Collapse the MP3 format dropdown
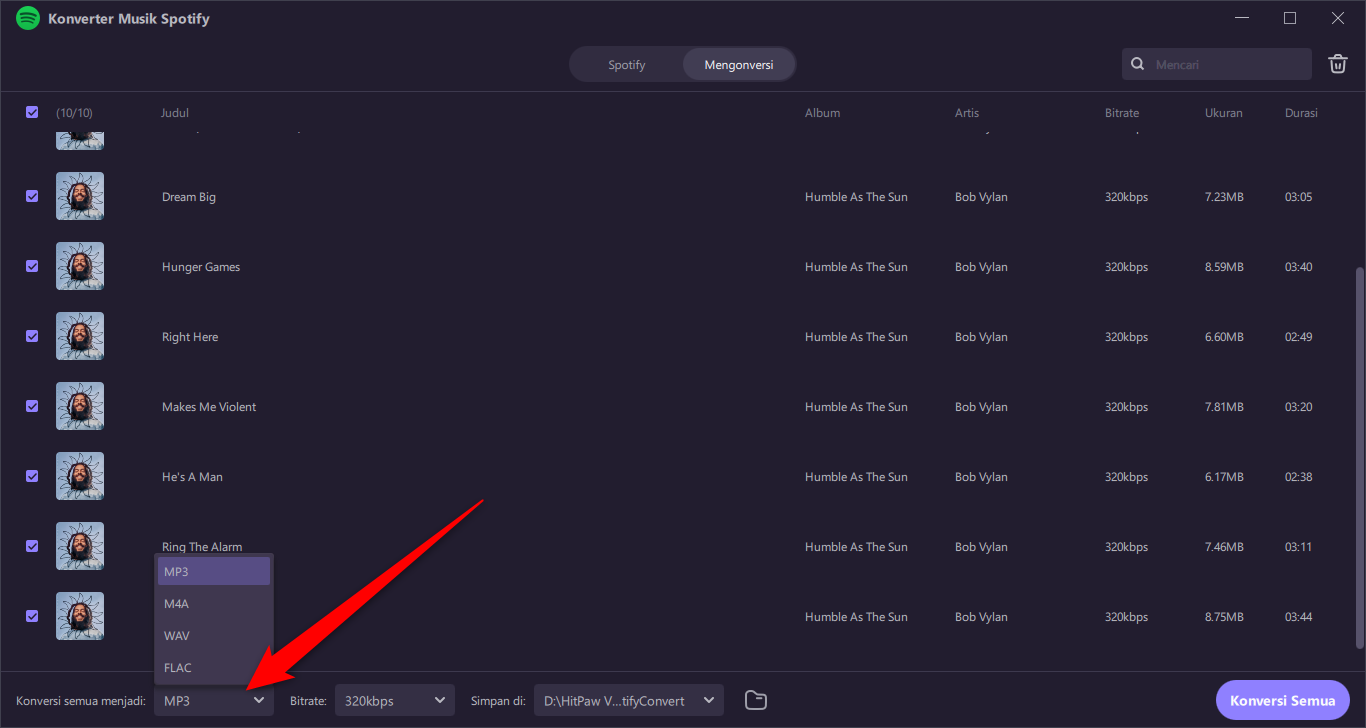This screenshot has height=728, width=1366. click(214, 701)
